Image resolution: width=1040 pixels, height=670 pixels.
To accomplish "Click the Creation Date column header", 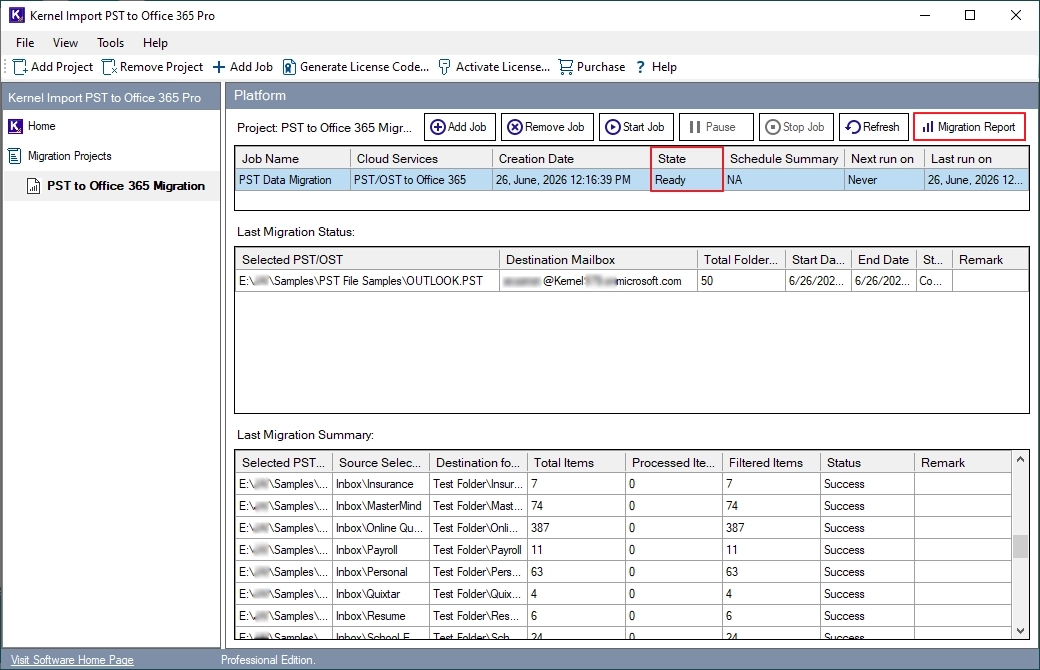I will (572, 159).
